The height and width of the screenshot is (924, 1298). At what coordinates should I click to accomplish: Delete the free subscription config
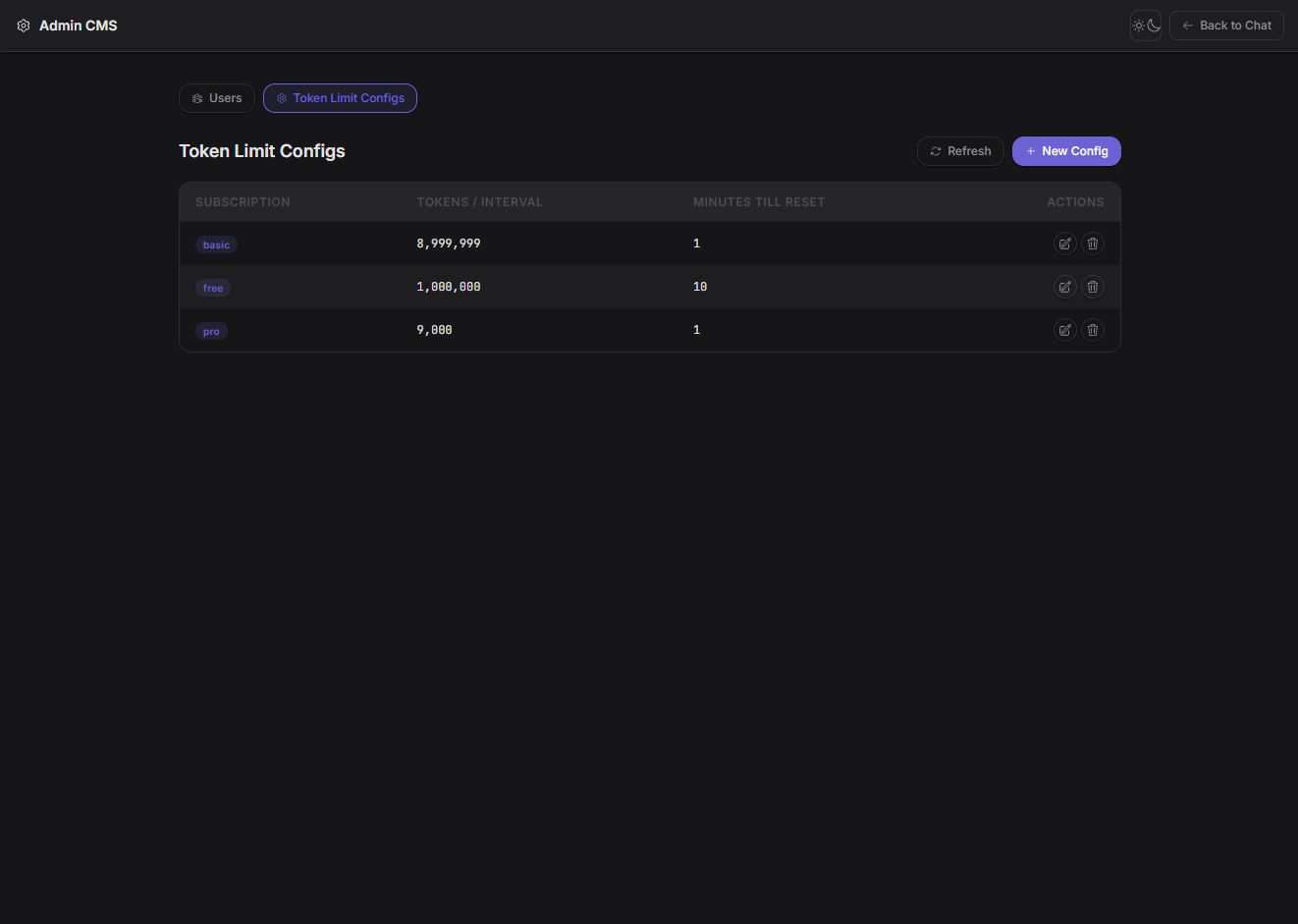[1093, 287]
